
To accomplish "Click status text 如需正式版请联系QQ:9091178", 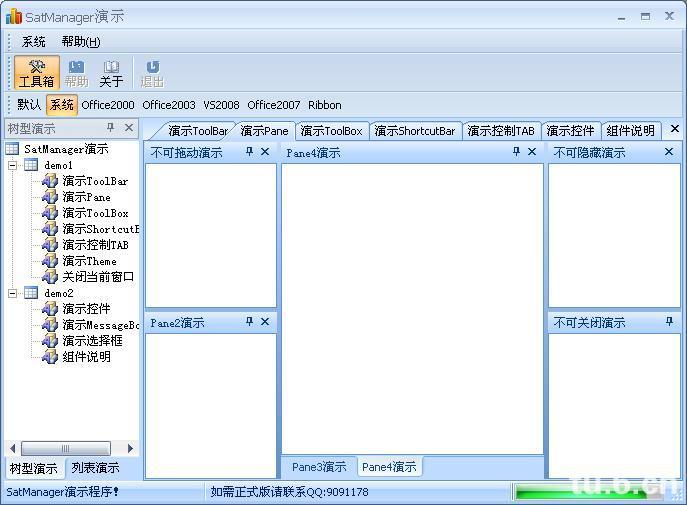I will [289, 492].
